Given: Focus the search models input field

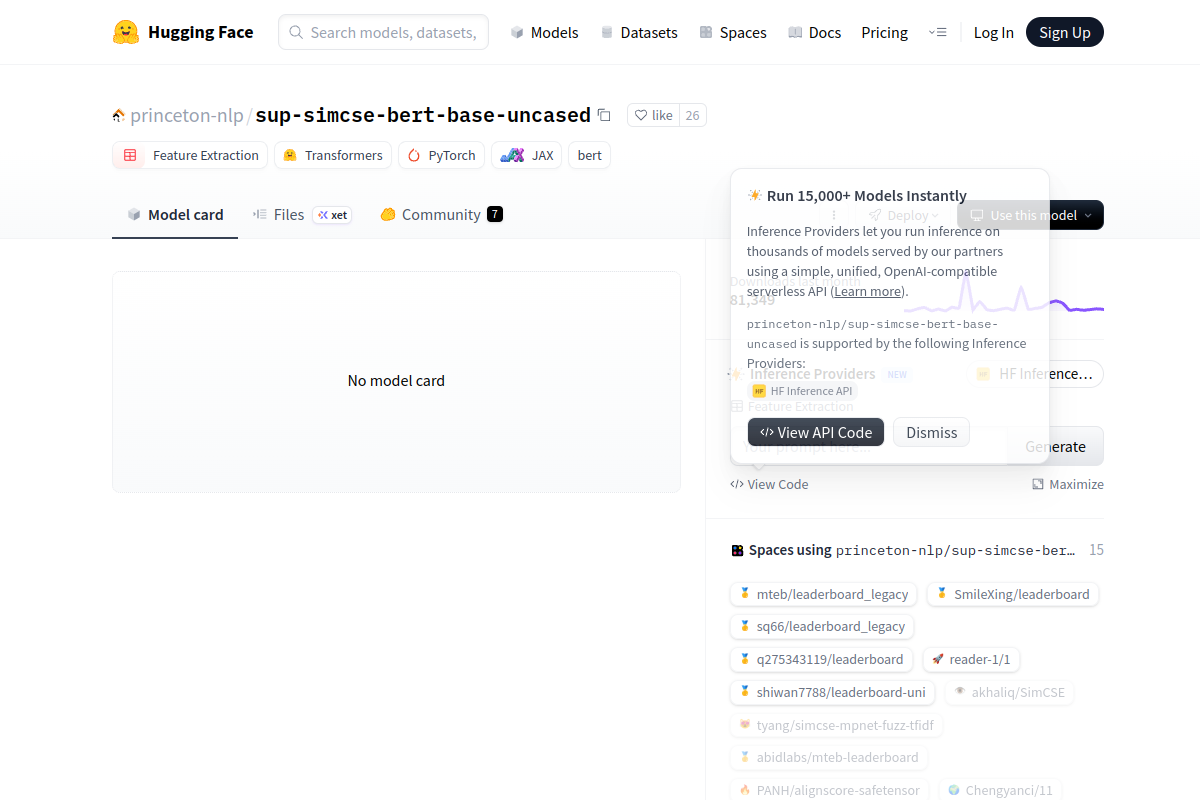Looking at the screenshot, I should [392, 32].
